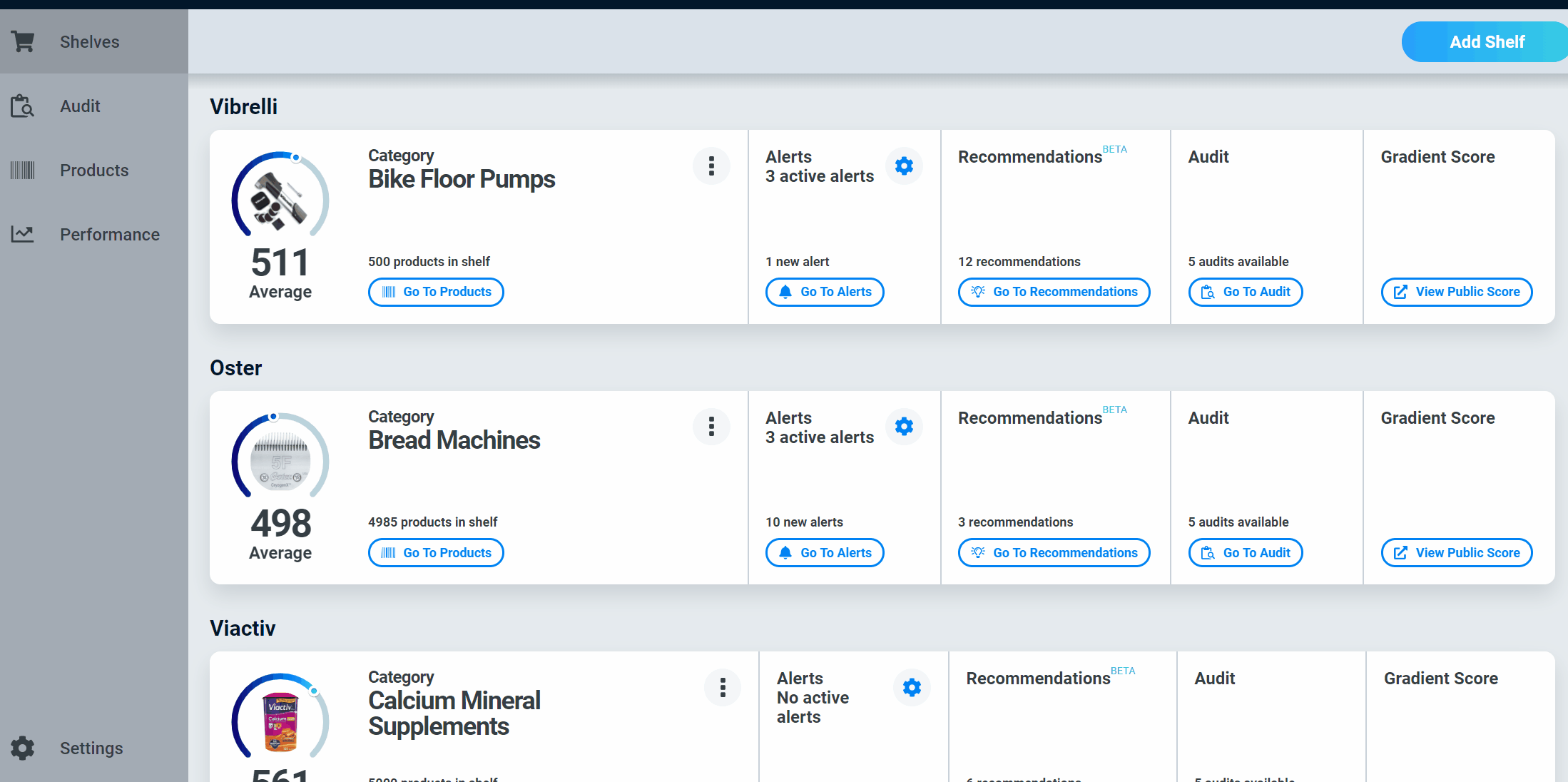Click the Products barcode icon in sidebar
This screenshot has width=1568, height=782.
pos(23,171)
